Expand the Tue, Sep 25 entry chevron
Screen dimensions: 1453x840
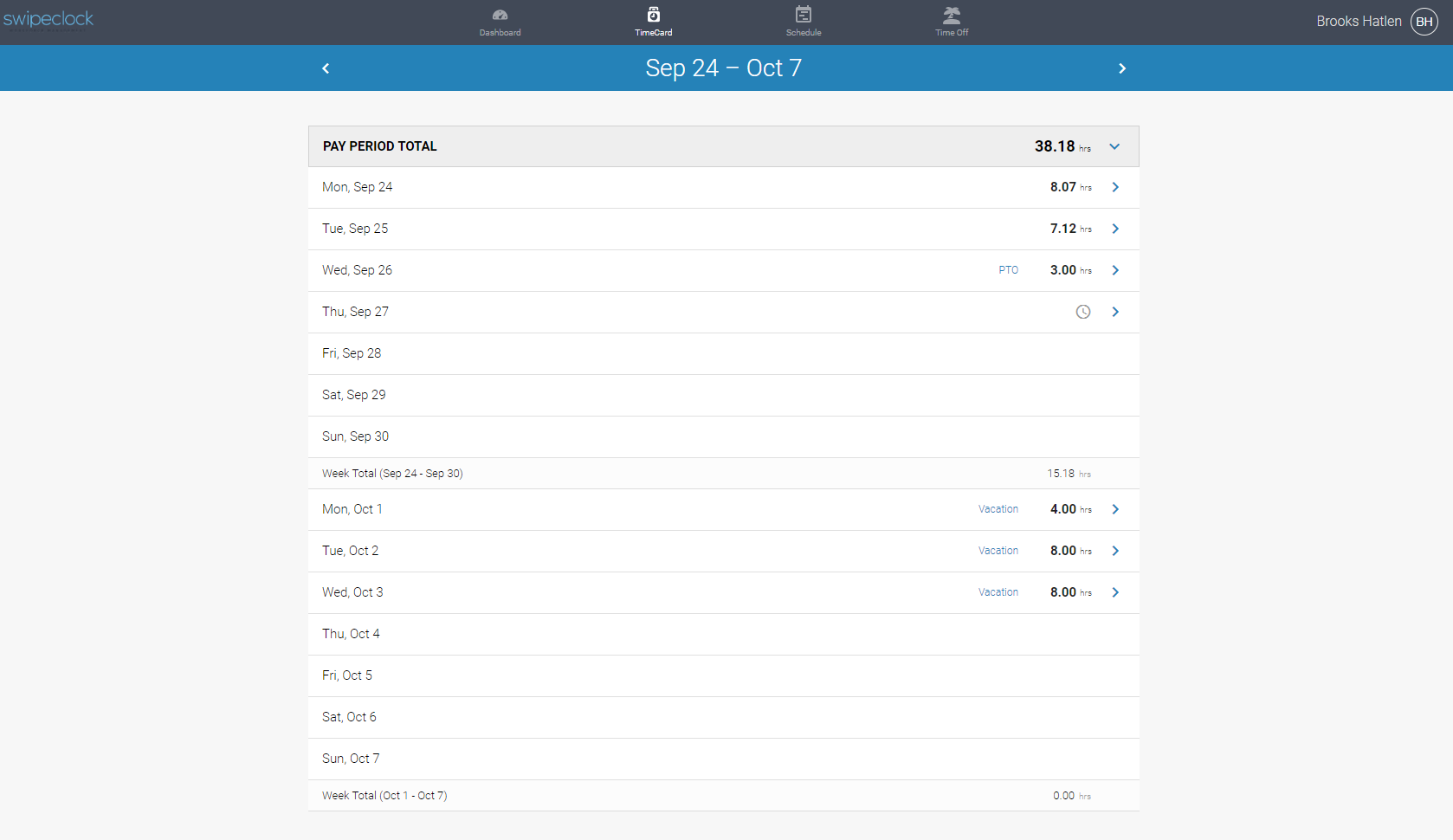click(1115, 229)
